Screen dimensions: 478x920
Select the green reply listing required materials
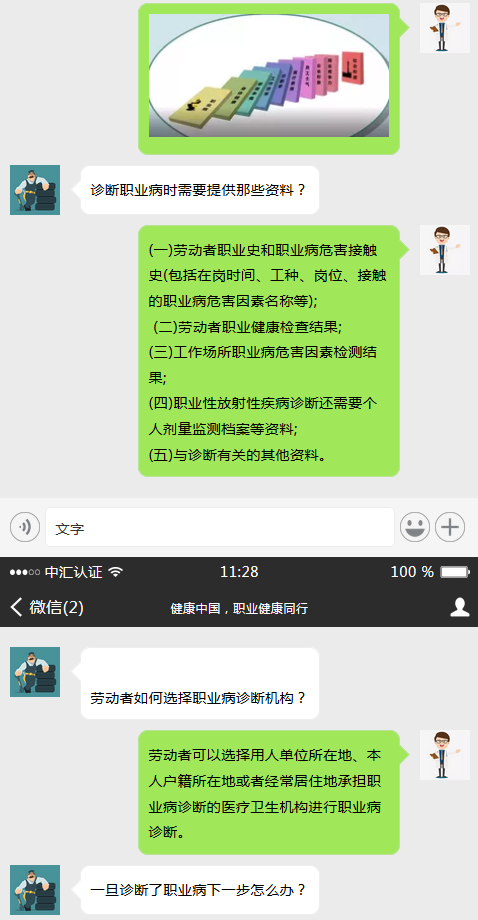269,351
